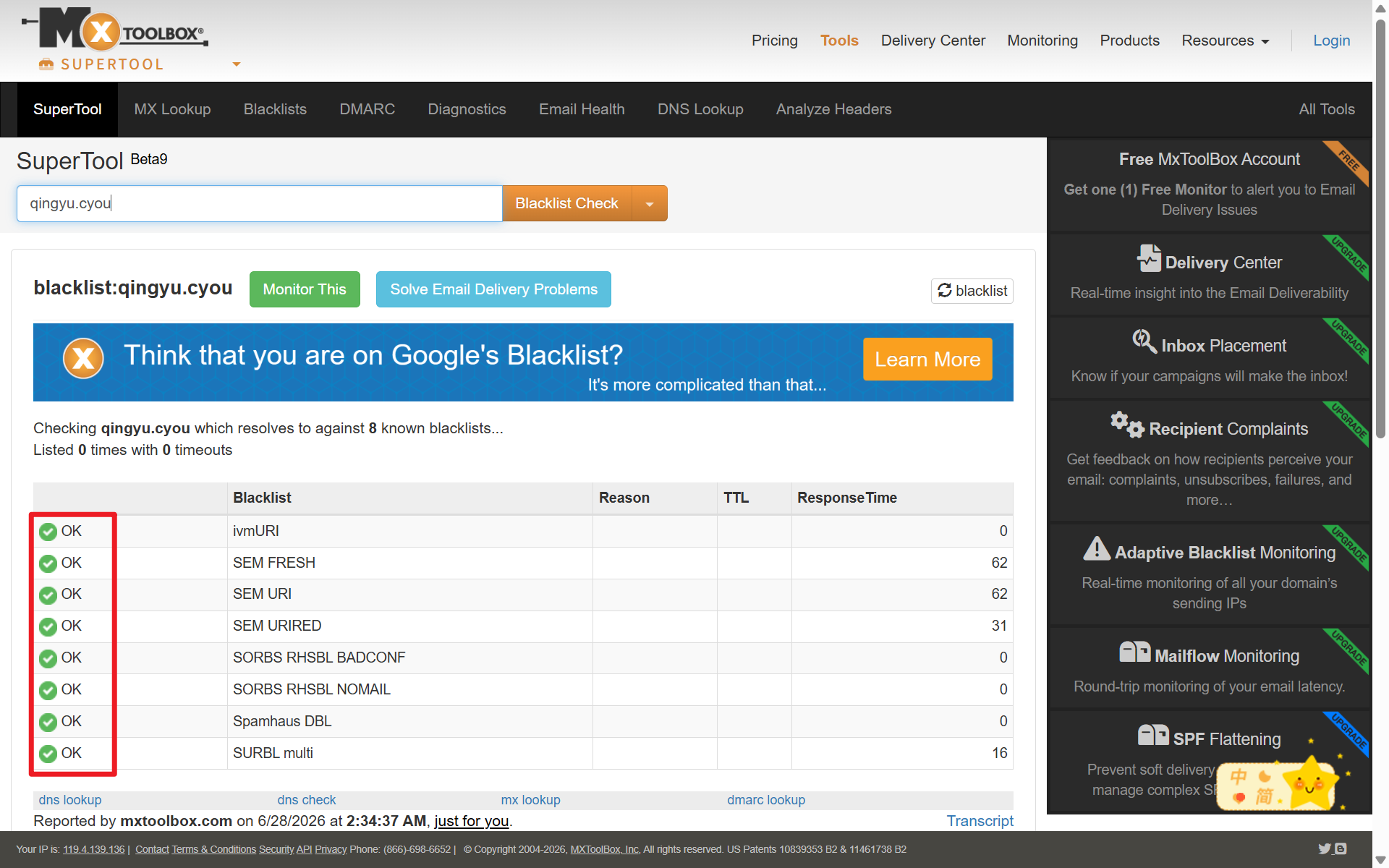Open the Free MxToolBox Account panel
The height and width of the screenshot is (868, 1389).
coord(1209,184)
